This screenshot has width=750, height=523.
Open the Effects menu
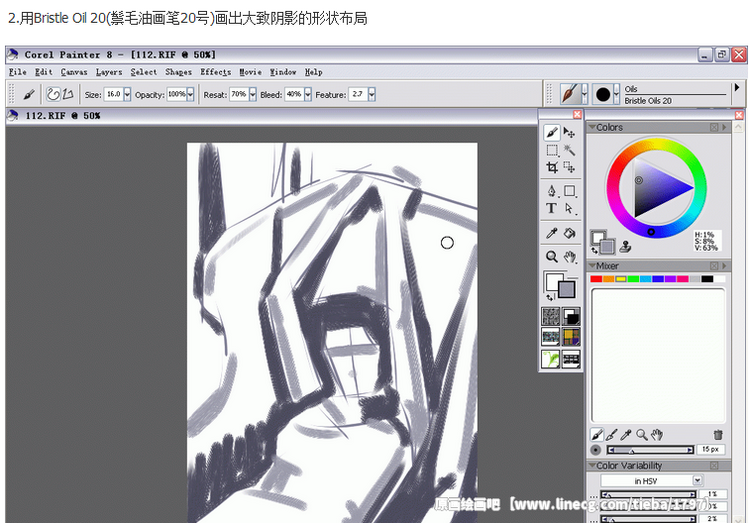[215, 72]
